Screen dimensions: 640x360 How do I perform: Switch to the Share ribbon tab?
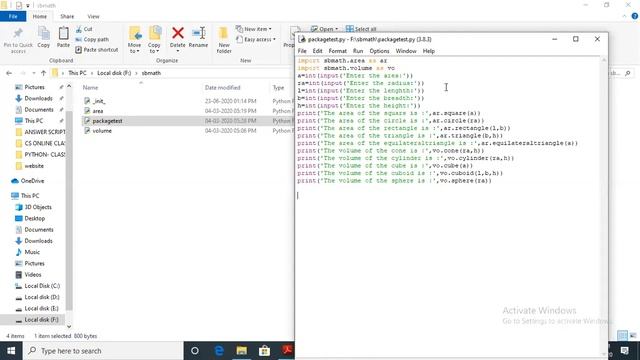[67, 16]
